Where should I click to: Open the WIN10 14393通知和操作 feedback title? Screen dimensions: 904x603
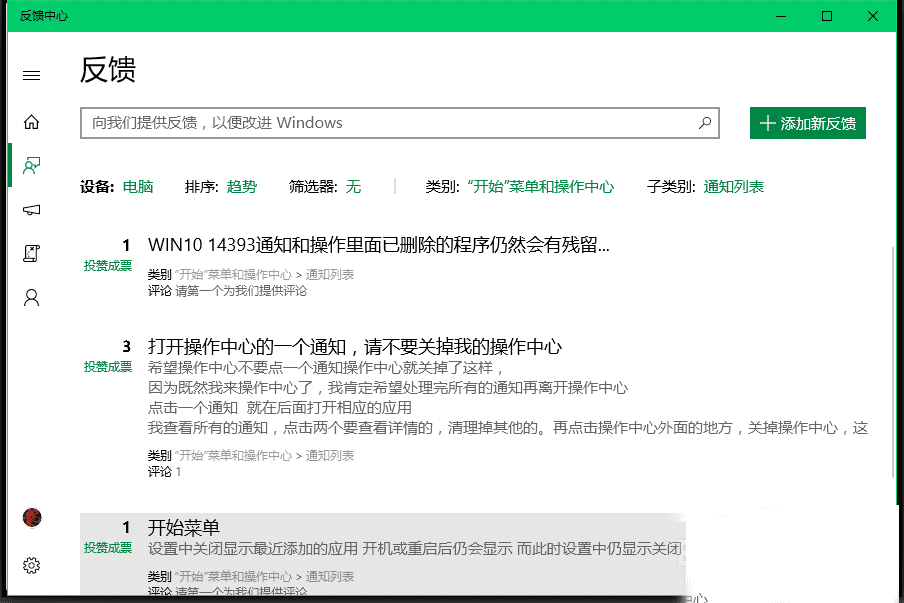pyautogui.click(x=378, y=245)
